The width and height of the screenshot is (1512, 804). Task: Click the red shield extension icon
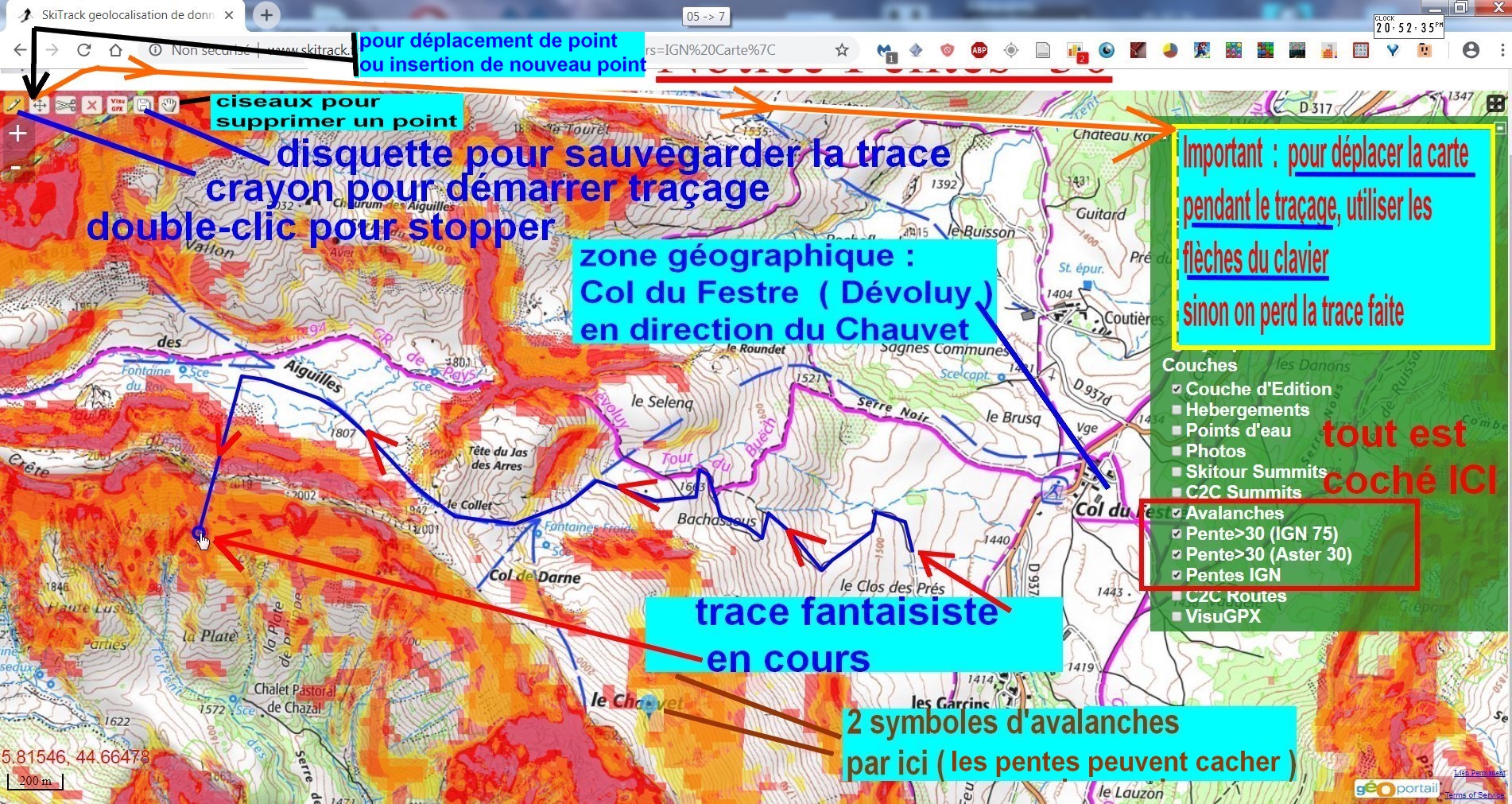(x=948, y=50)
